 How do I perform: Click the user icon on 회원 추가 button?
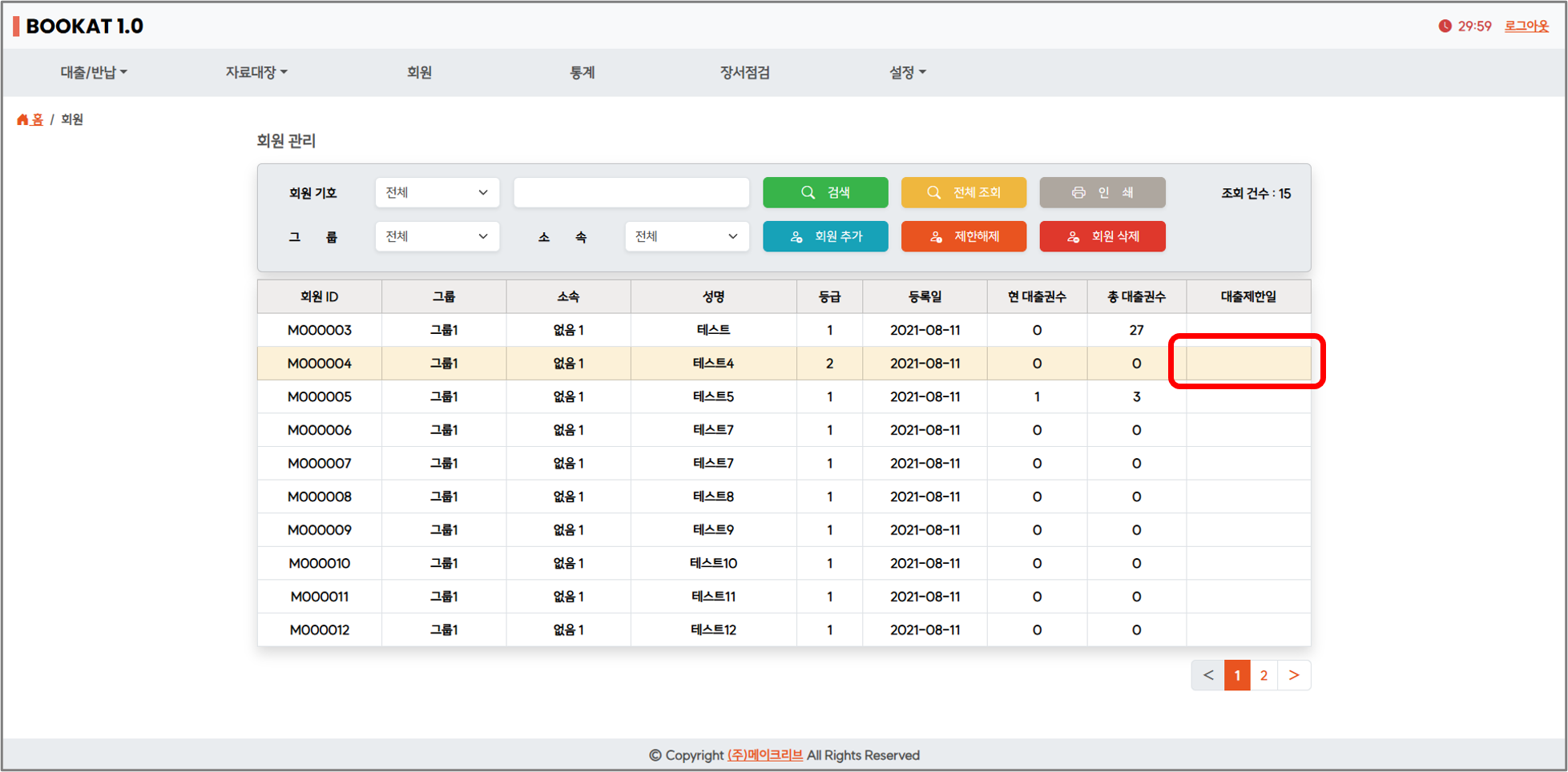796,237
